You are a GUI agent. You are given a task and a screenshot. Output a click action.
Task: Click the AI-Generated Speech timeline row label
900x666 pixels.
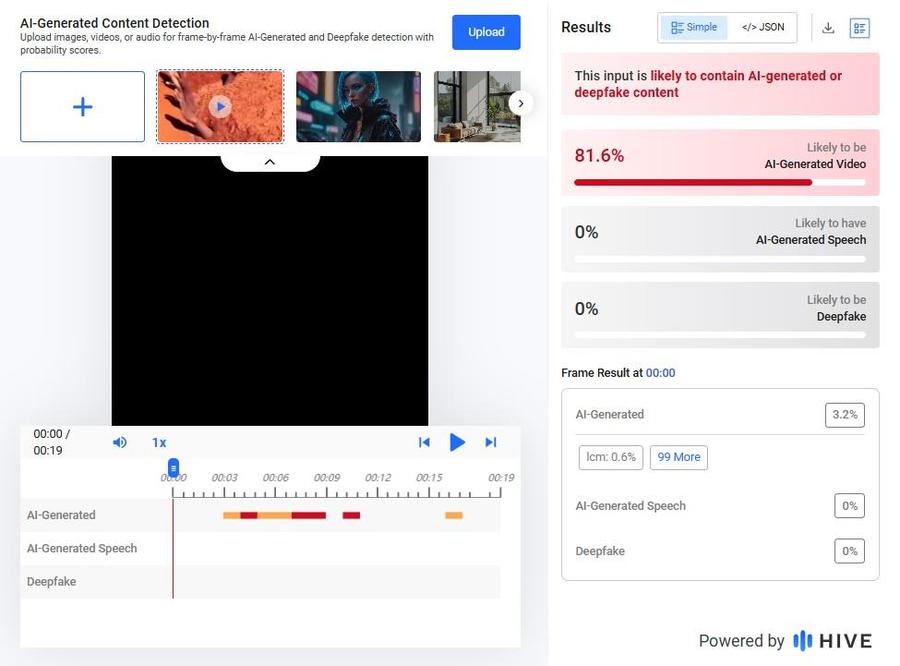[x=82, y=548]
